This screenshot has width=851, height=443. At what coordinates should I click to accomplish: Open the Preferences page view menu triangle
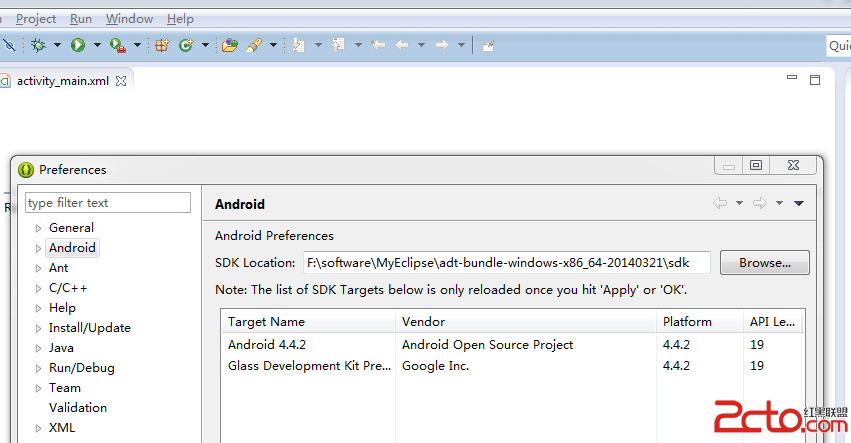[x=799, y=203]
